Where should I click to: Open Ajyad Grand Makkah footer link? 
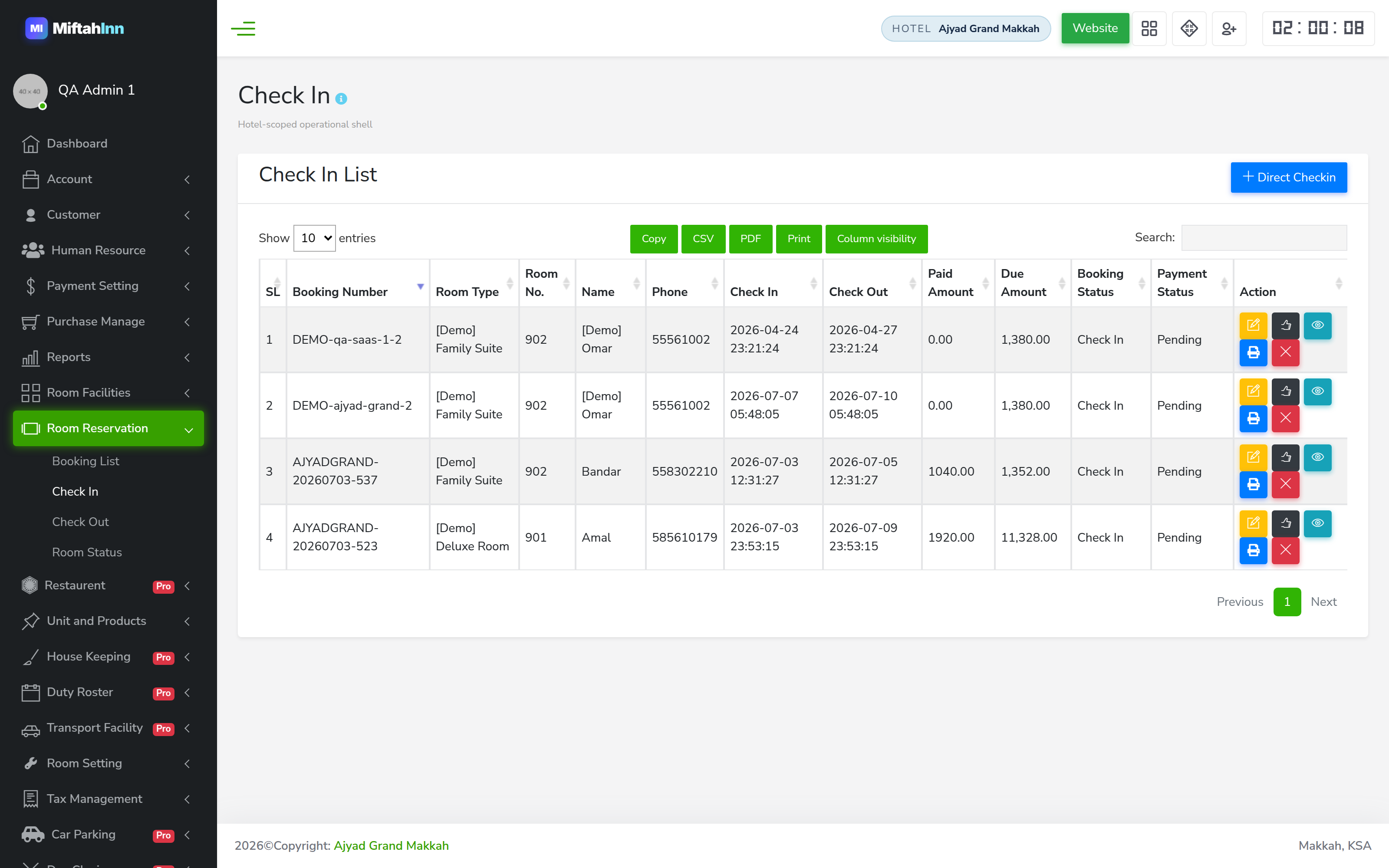tap(392, 845)
